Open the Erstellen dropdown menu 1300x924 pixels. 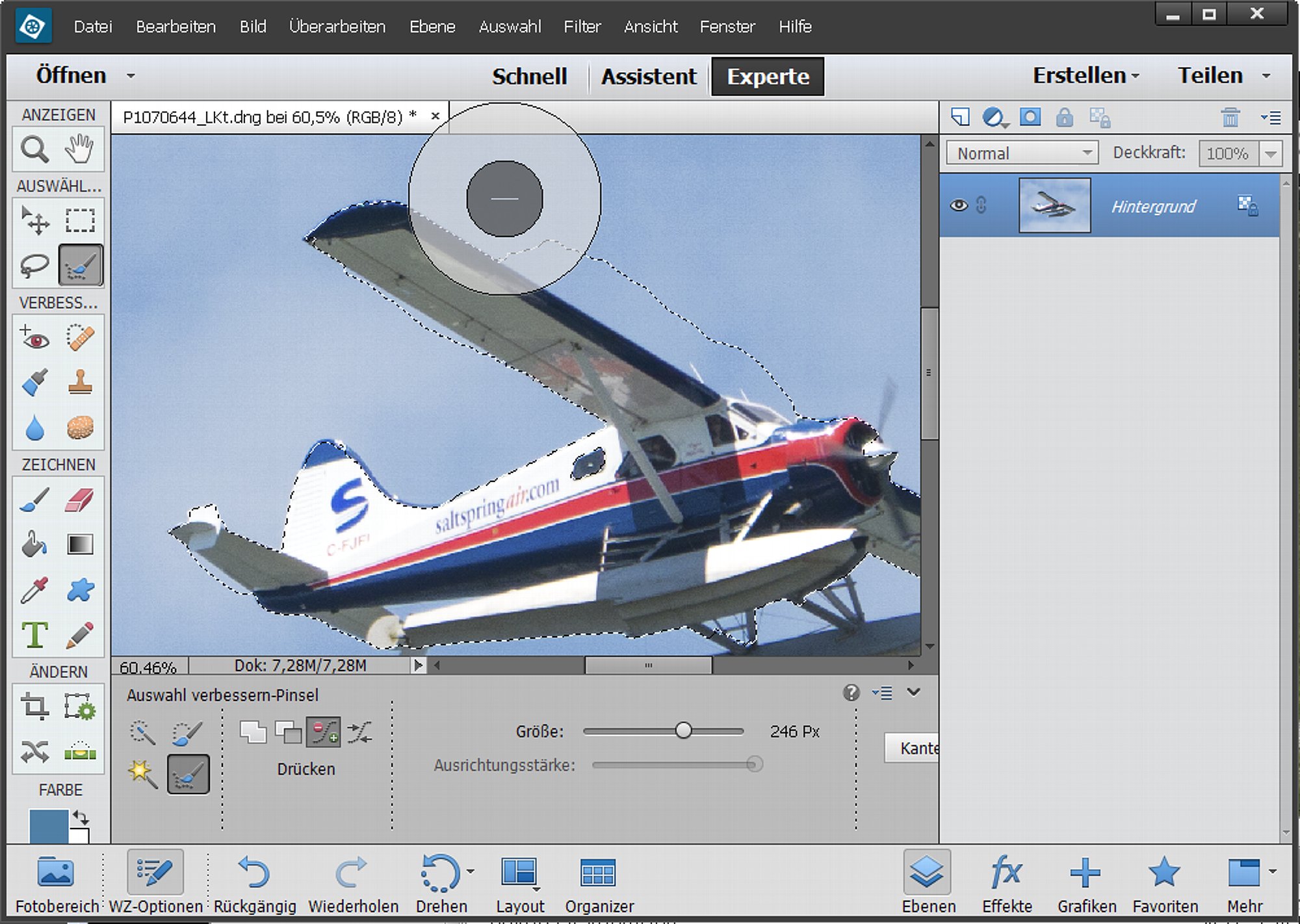click(1085, 76)
